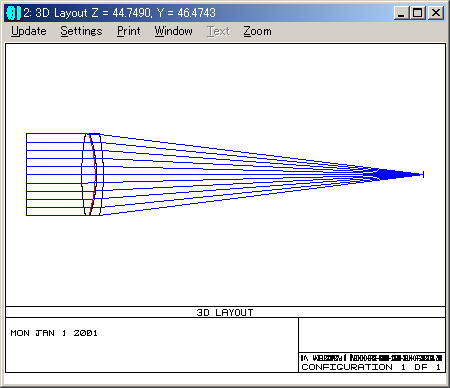Open the window system icon in the title bar
The height and width of the screenshot is (388, 450).
pos(14,13)
